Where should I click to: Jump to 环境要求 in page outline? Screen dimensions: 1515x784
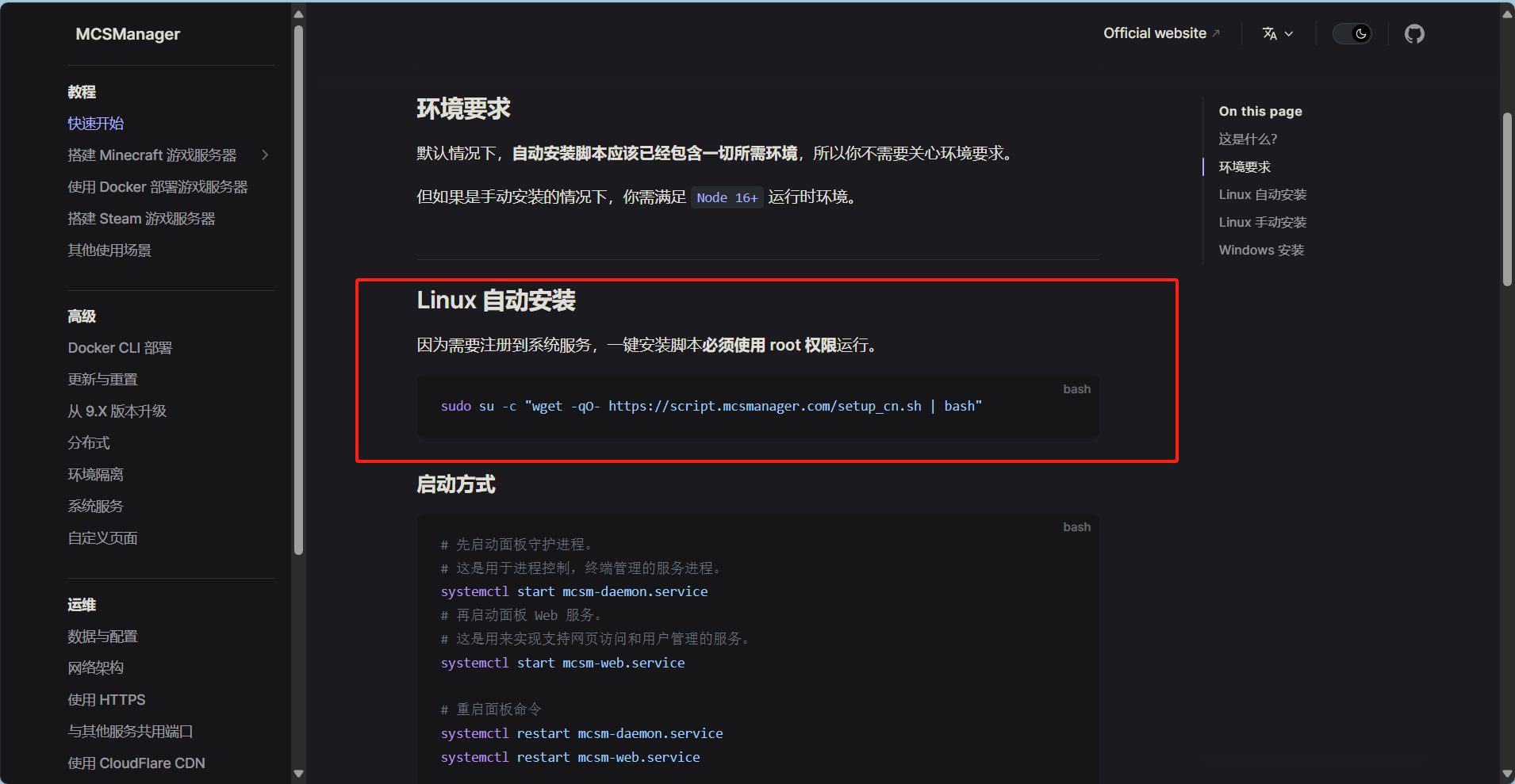click(x=1245, y=167)
